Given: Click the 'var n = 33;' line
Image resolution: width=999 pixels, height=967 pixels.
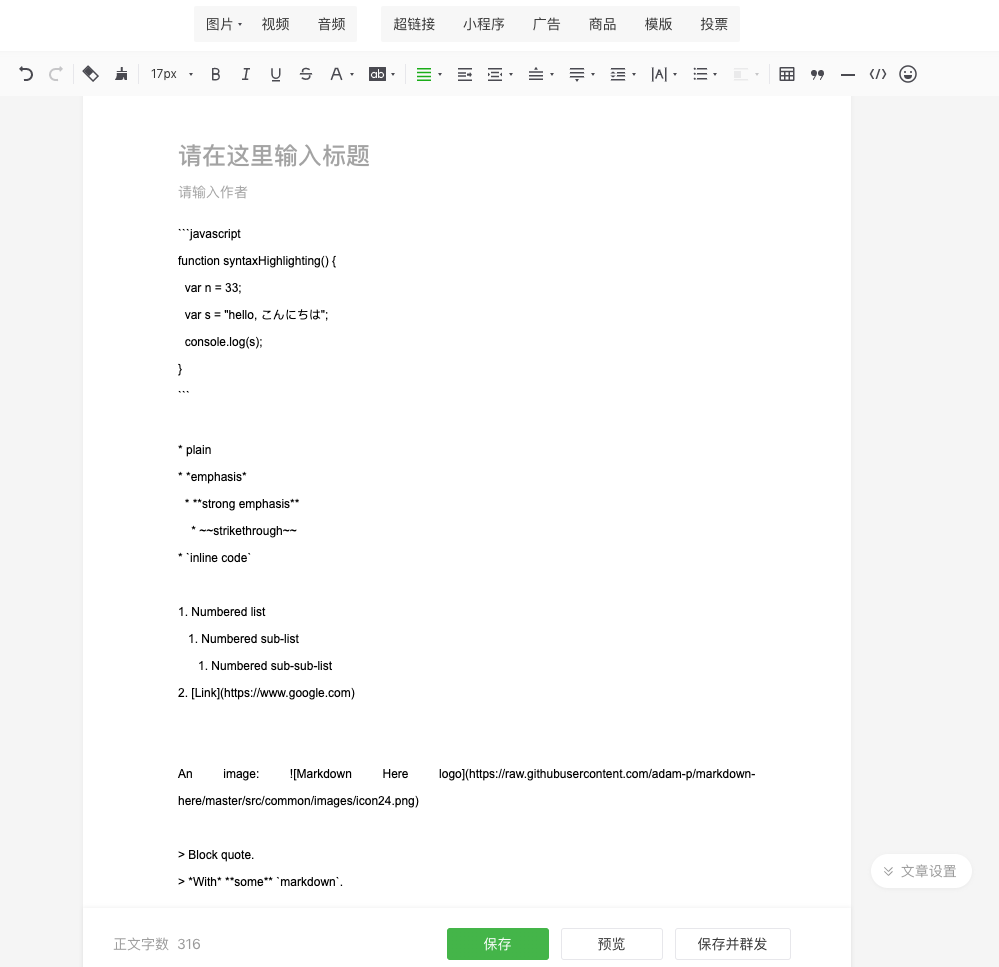Looking at the screenshot, I should pyautogui.click(x=213, y=288).
